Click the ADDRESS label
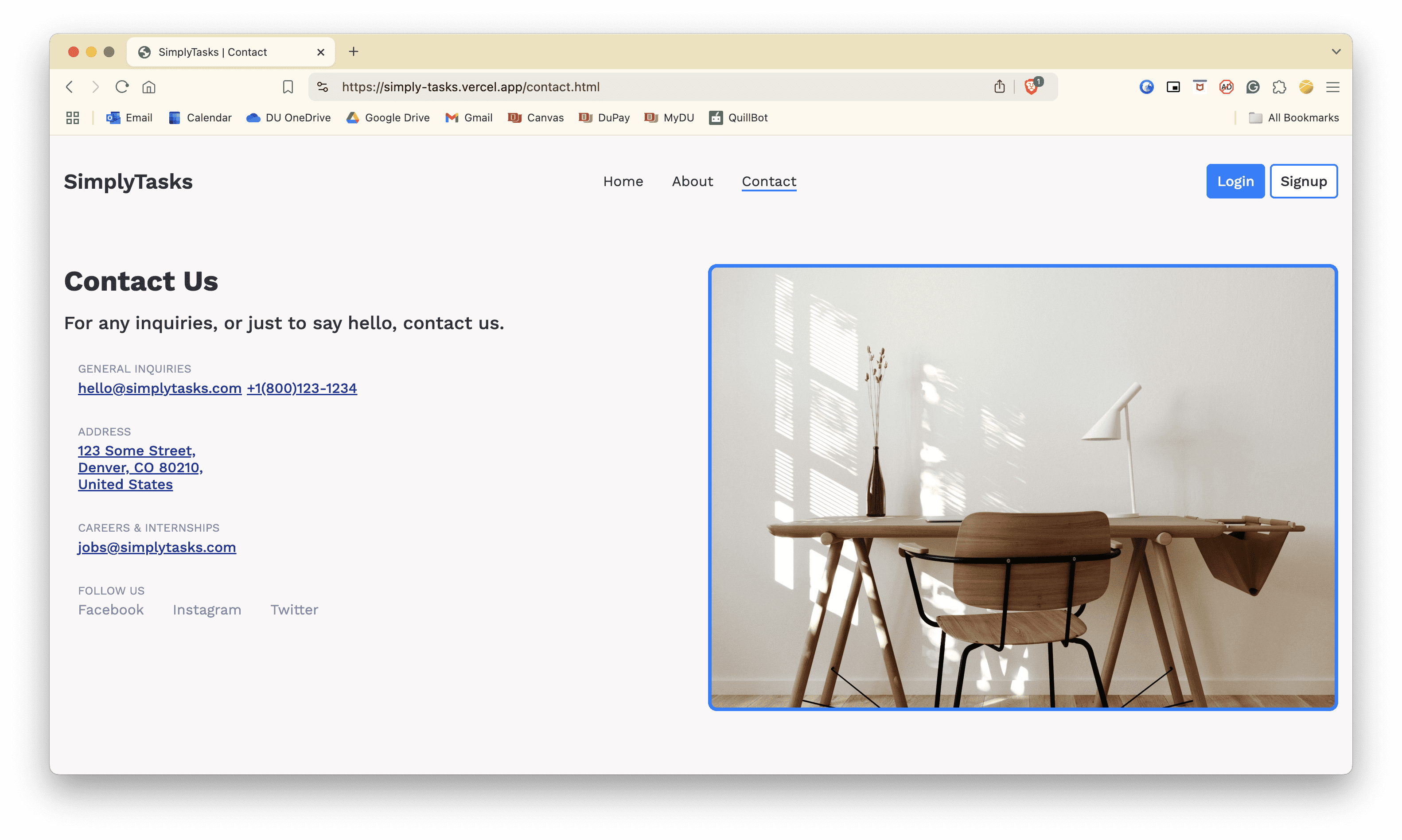1402x840 pixels. (104, 432)
